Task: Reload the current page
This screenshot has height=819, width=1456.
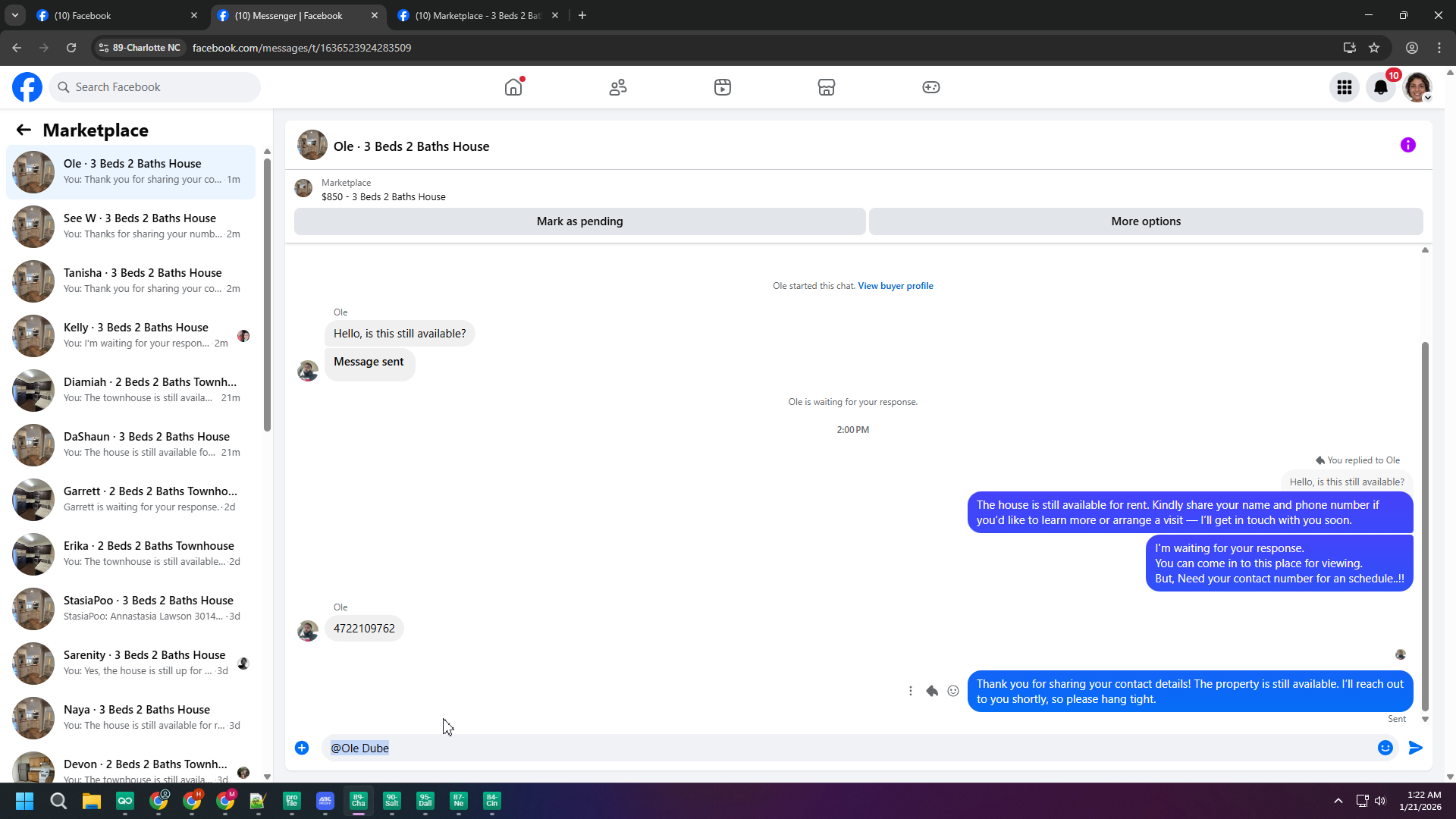Action: click(x=71, y=48)
